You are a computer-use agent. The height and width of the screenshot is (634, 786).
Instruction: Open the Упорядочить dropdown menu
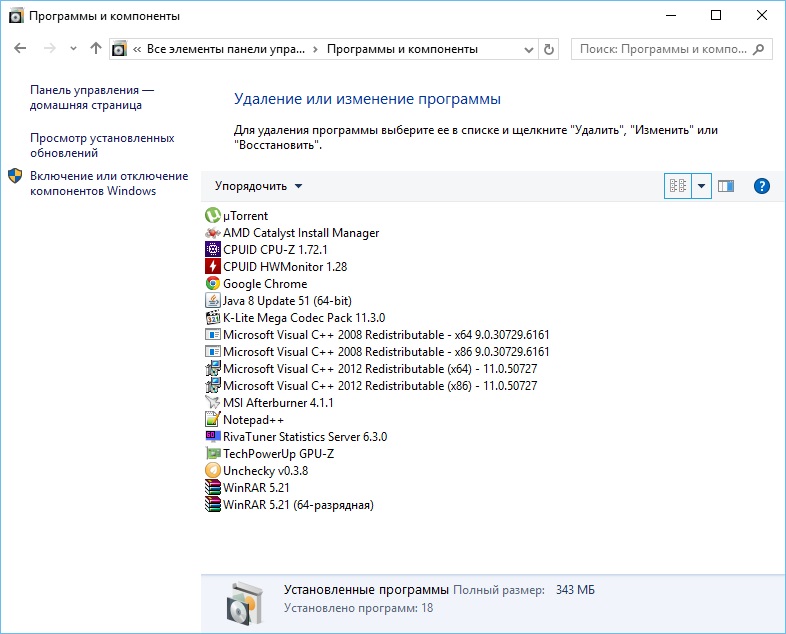[x=258, y=186]
